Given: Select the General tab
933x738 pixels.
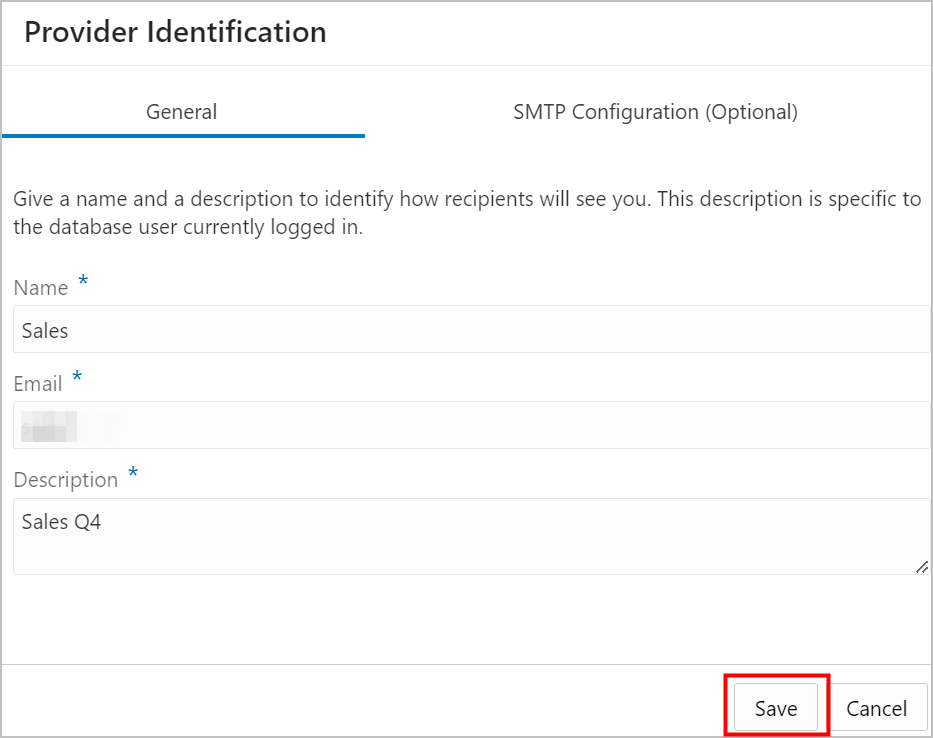Looking at the screenshot, I should 181,112.
